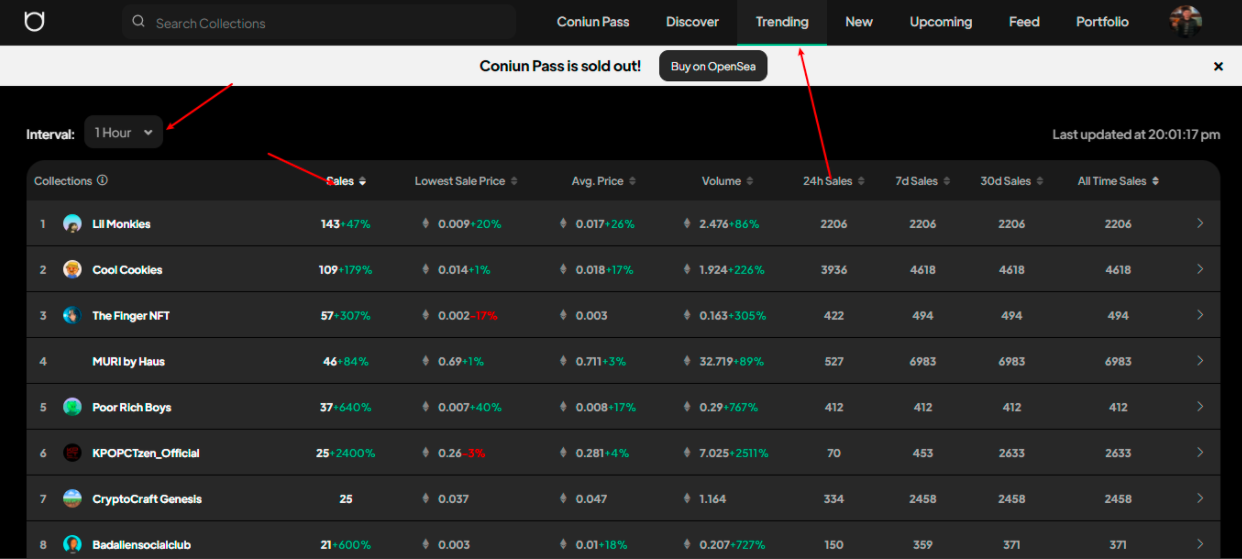Viewport: 1242px width, 559px height.
Task: Sort by Lowest Sale Price
Action: point(465,181)
